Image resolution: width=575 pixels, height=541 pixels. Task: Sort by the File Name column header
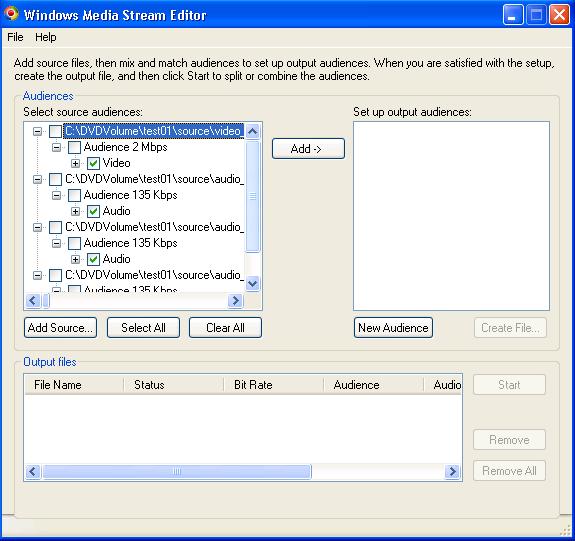coord(74,385)
